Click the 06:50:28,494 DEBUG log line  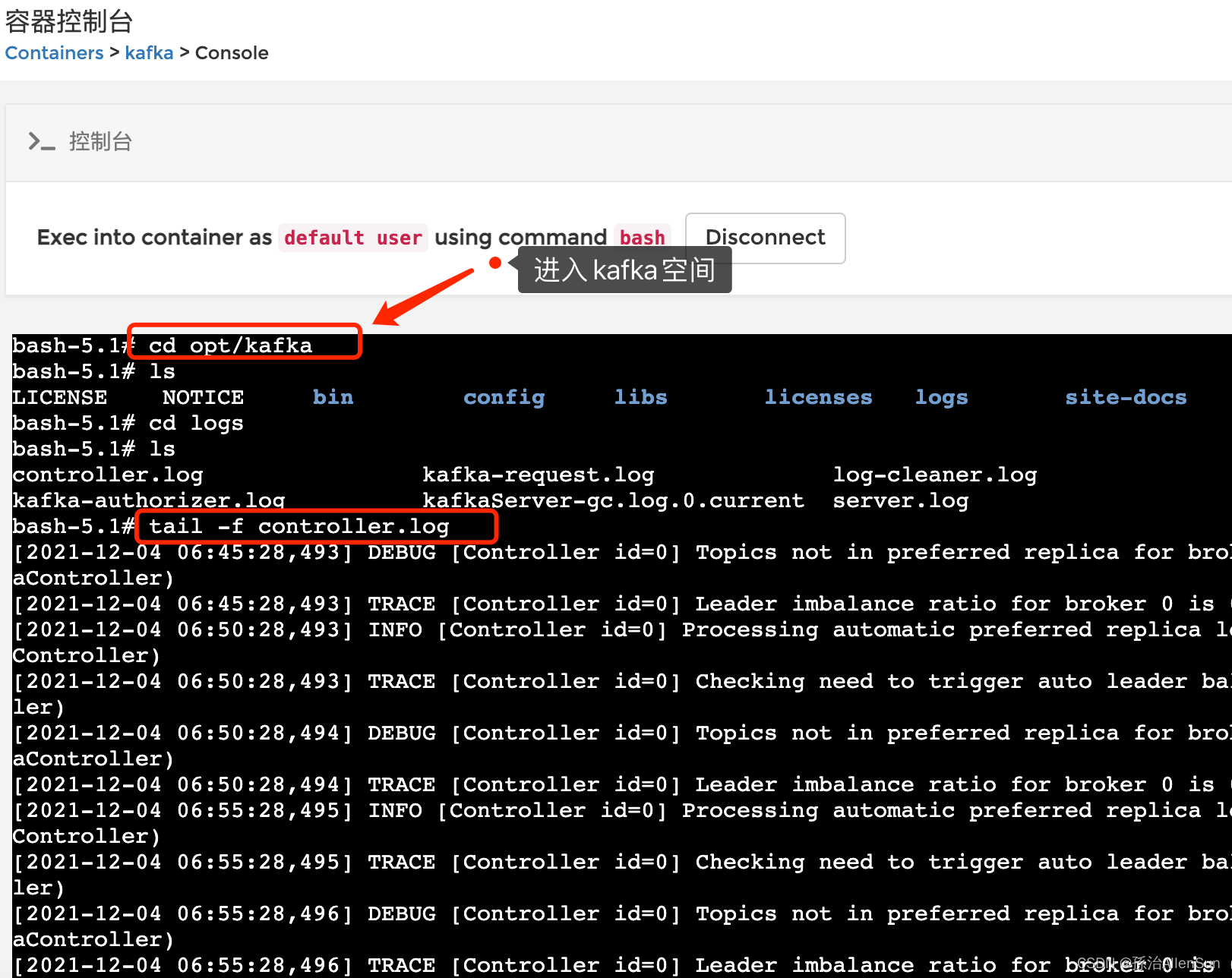(x=622, y=746)
